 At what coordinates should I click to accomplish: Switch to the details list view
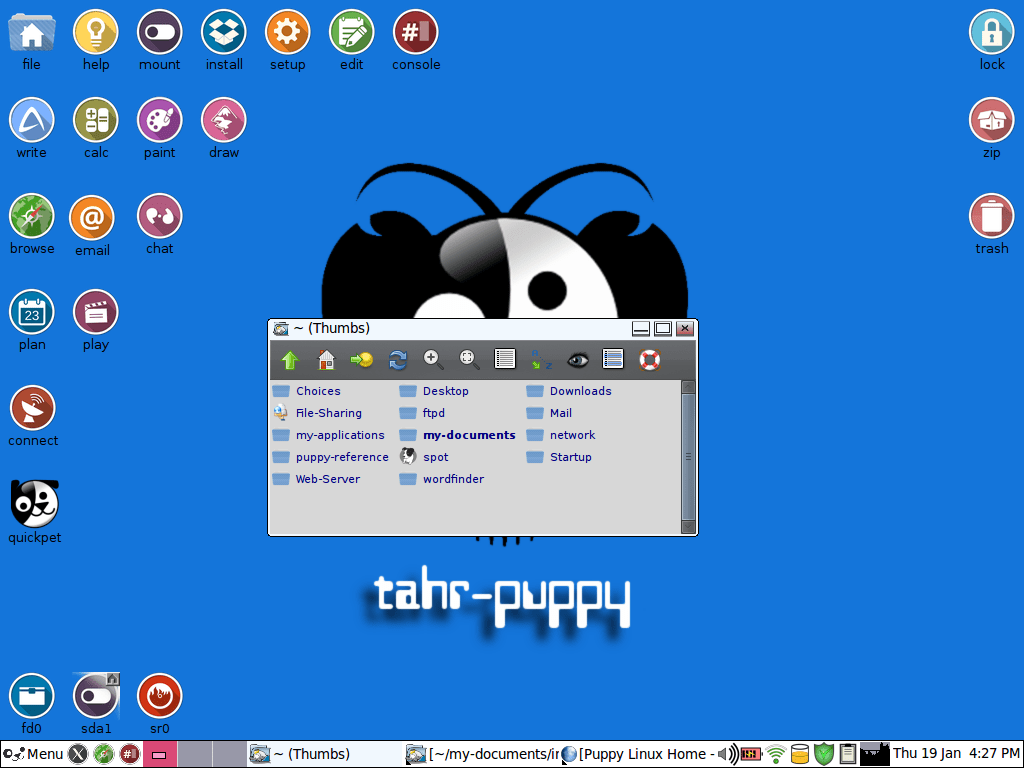pos(505,359)
